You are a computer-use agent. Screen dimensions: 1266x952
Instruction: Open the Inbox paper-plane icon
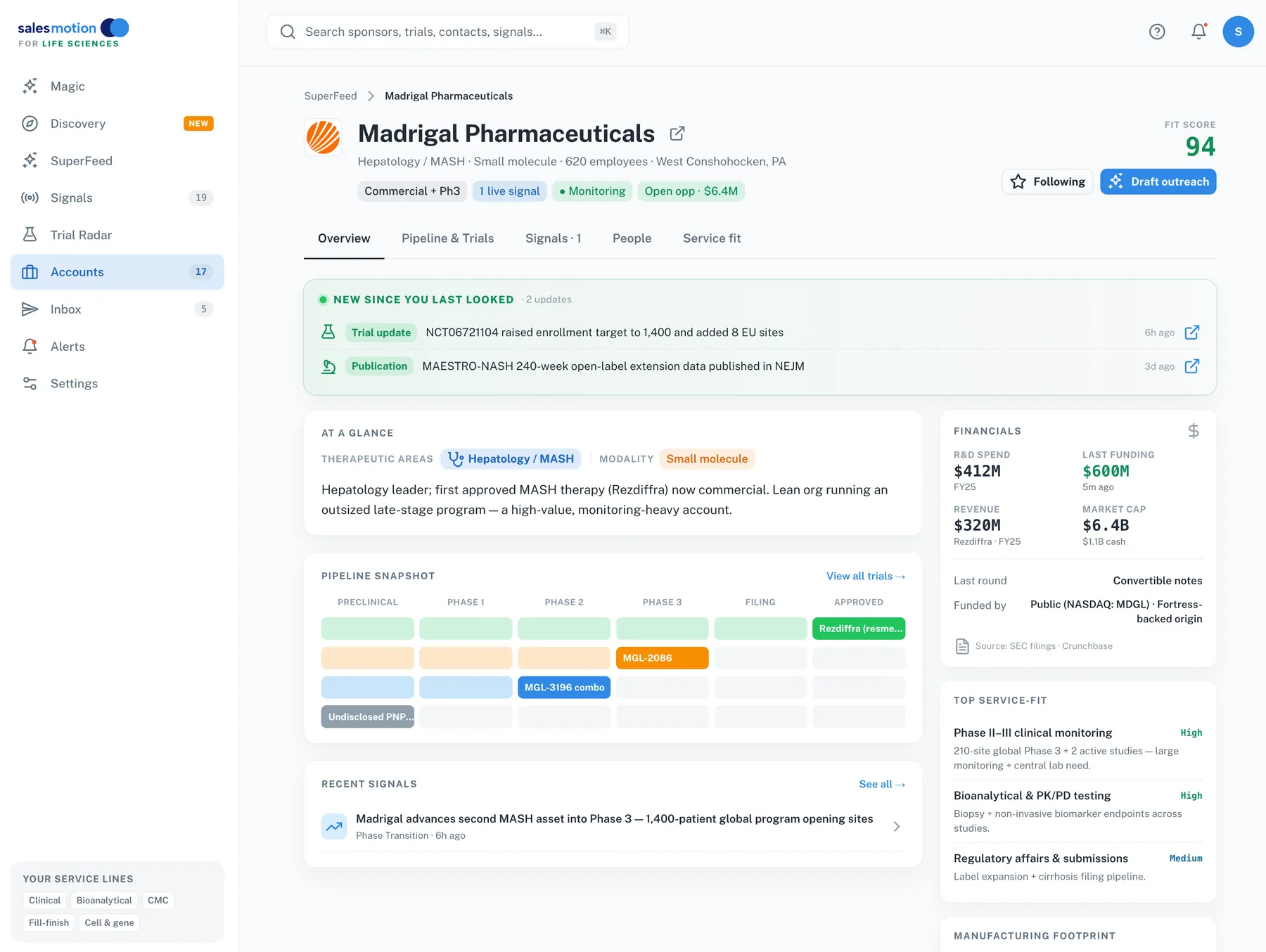click(x=30, y=309)
